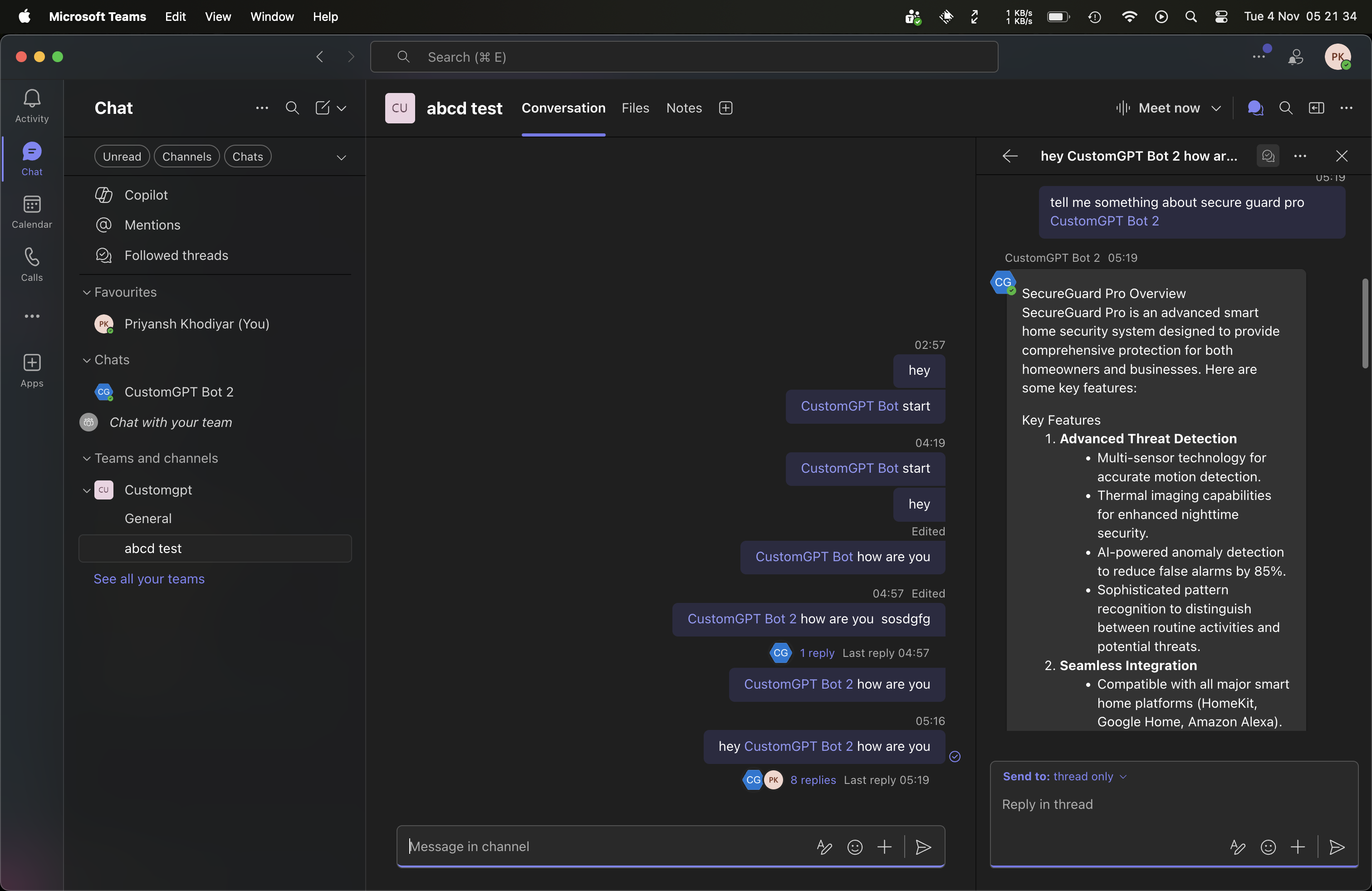The height and width of the screenshot is (891, 1372).
Task: Open the Activity bell in sidebar
Action: [x=32, y=105]
